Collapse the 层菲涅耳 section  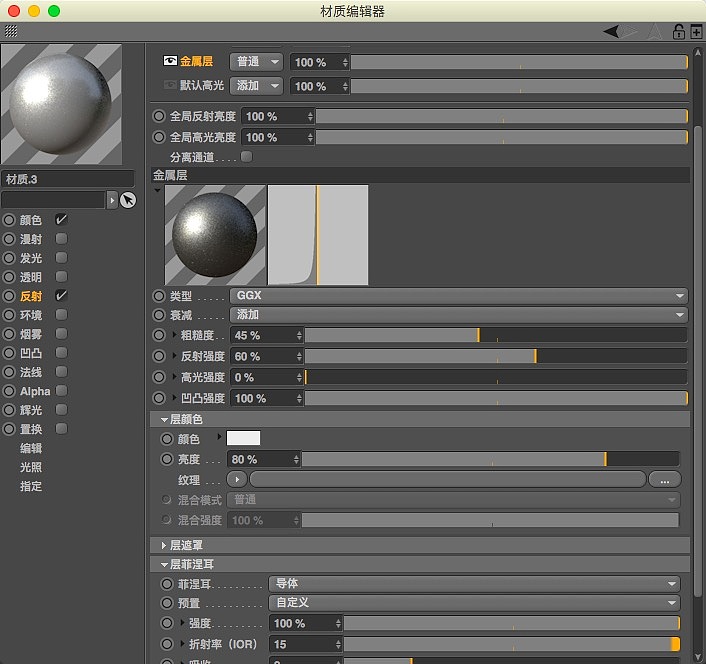pos(164,565)
